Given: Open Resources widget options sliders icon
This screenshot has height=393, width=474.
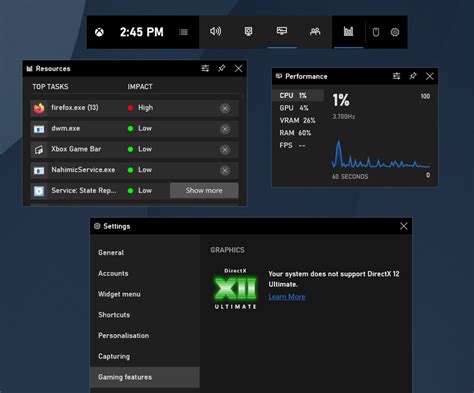Looking at the screenshot, I should pyautogui.click(x=205, y=68).
